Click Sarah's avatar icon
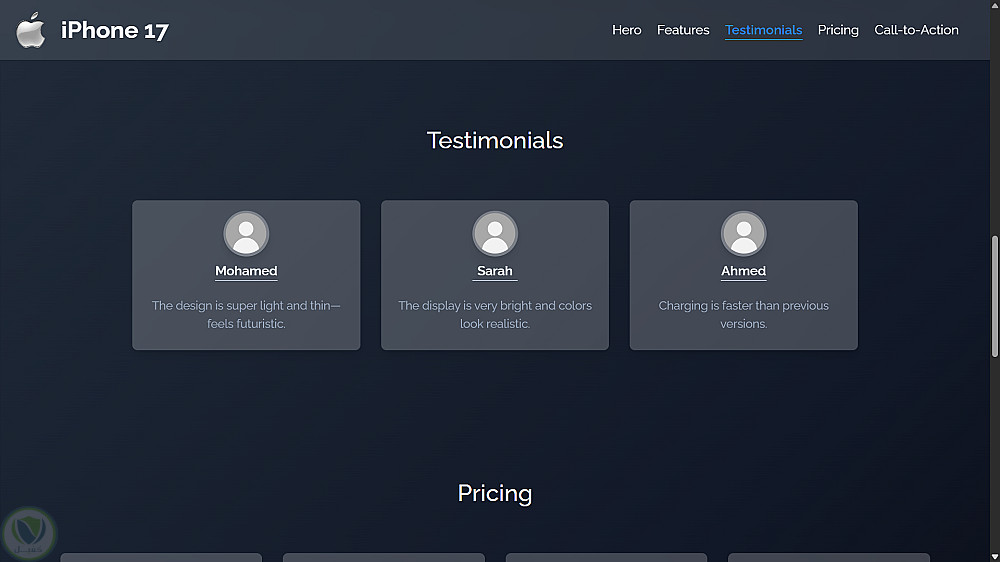Viewport: 1000px width, 562px height. point(495,233)
